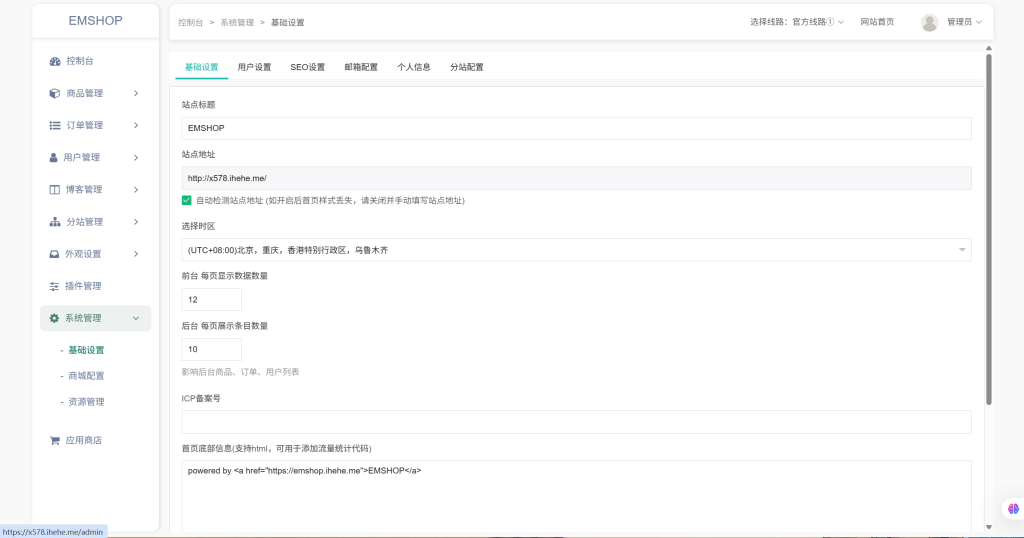
Task: Expand 分站管理 submenu chevron
Action: pos(136,222)
